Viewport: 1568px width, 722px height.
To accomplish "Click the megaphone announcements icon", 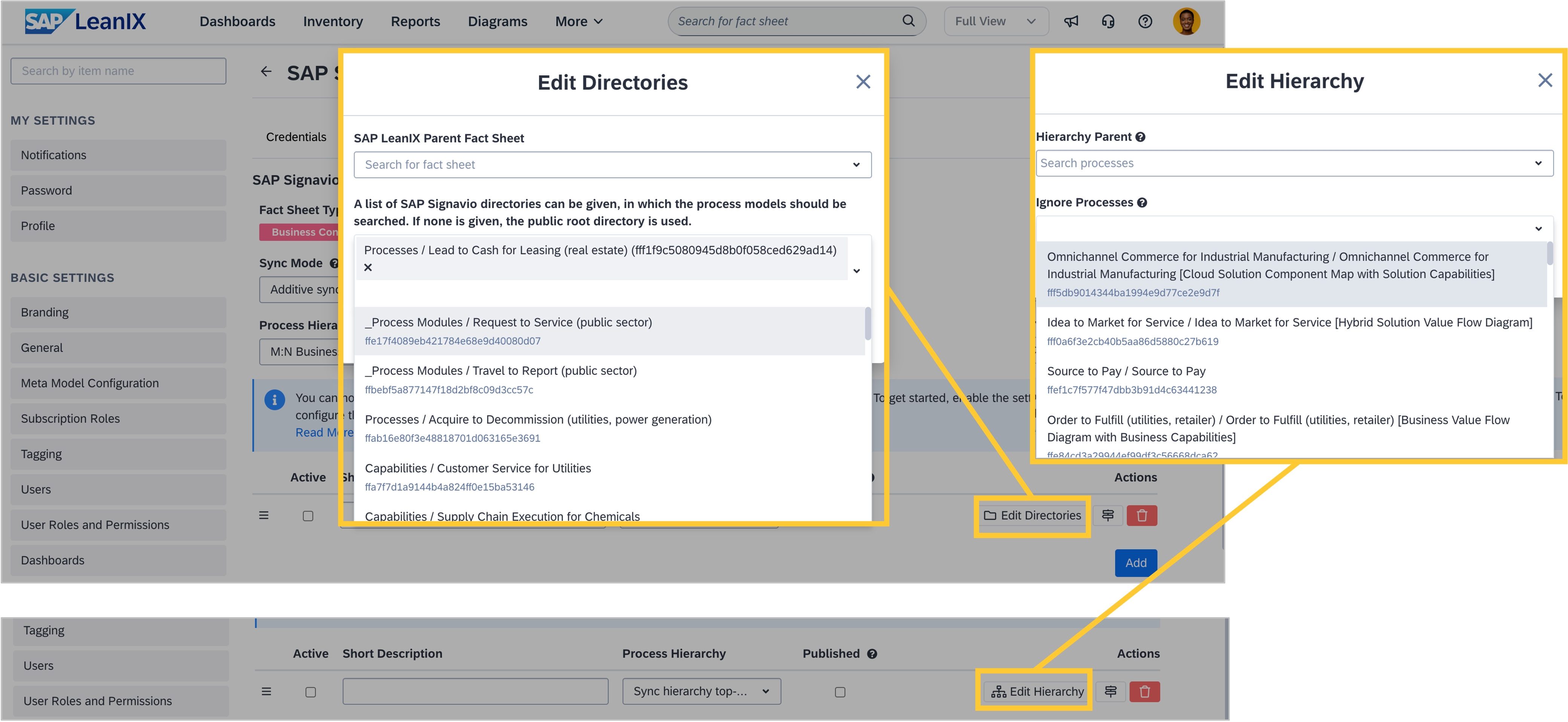I will [1071, 21].
